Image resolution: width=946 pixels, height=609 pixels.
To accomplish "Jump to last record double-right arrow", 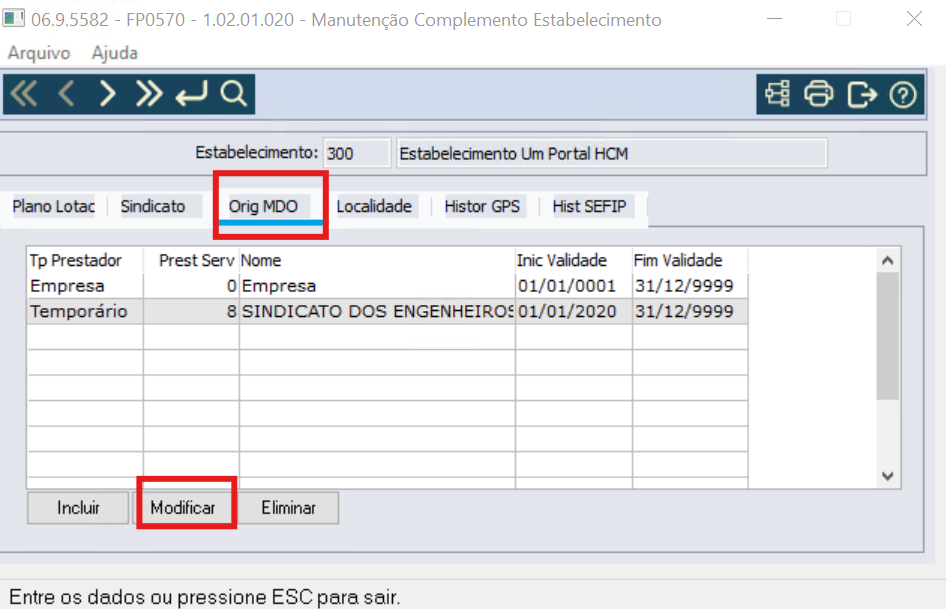I will 148,94.
